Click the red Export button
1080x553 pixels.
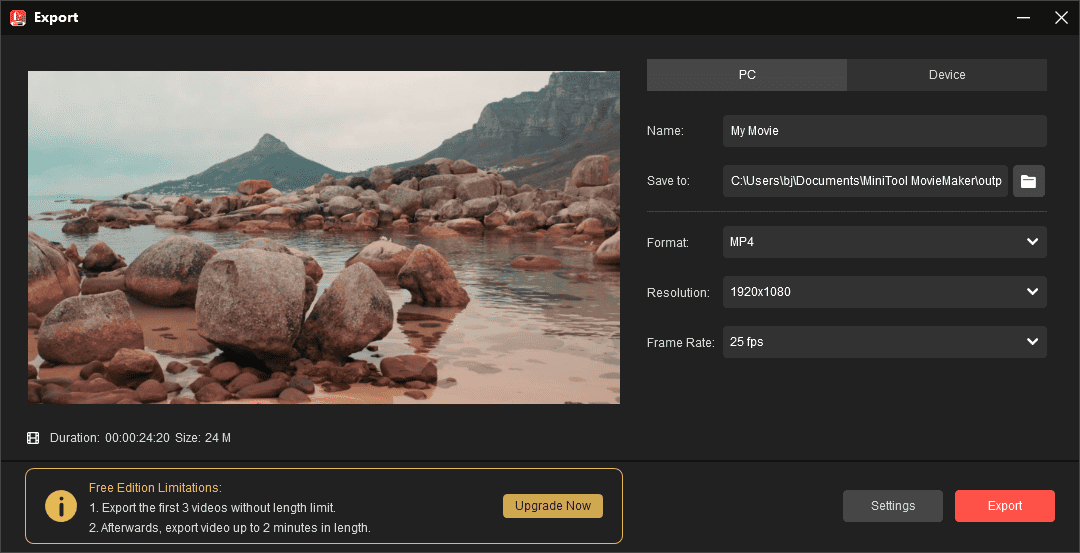(1005, 505)
